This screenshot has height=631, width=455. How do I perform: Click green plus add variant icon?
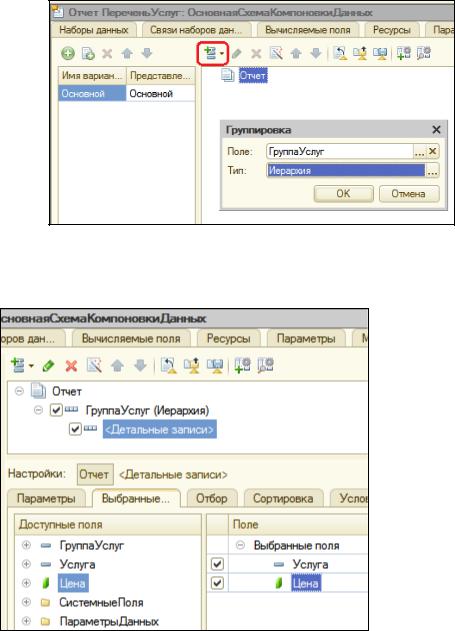(x=68, y=53)
